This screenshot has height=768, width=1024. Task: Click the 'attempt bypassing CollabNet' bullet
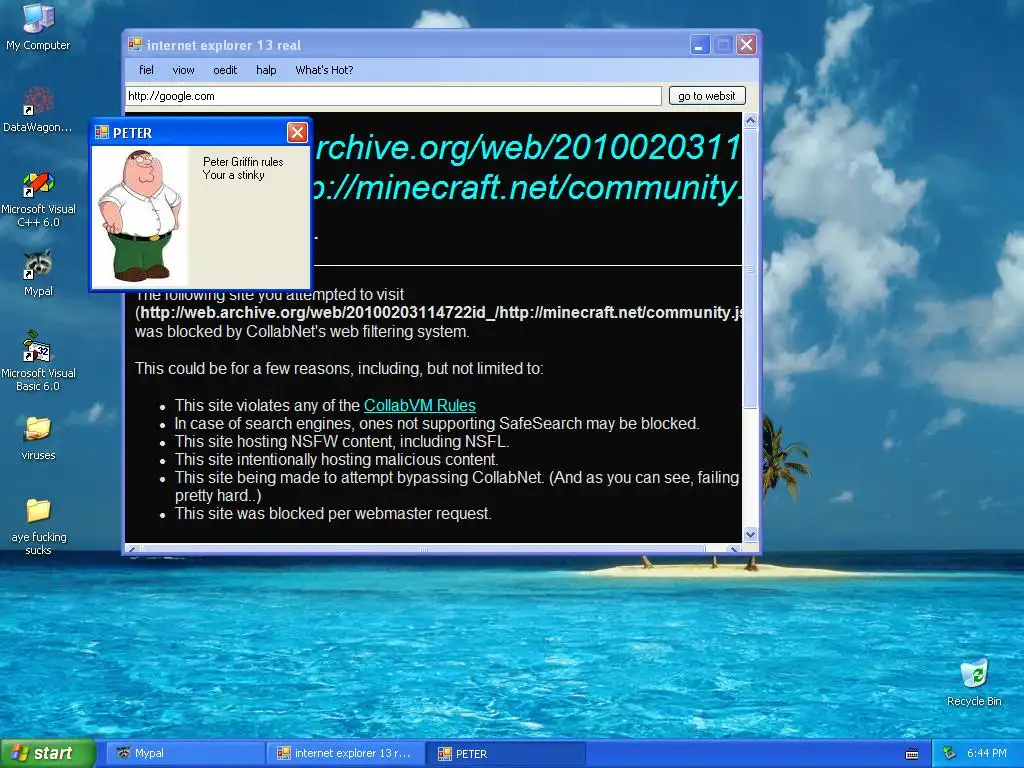pyautogui.click(x=457, y=487)
